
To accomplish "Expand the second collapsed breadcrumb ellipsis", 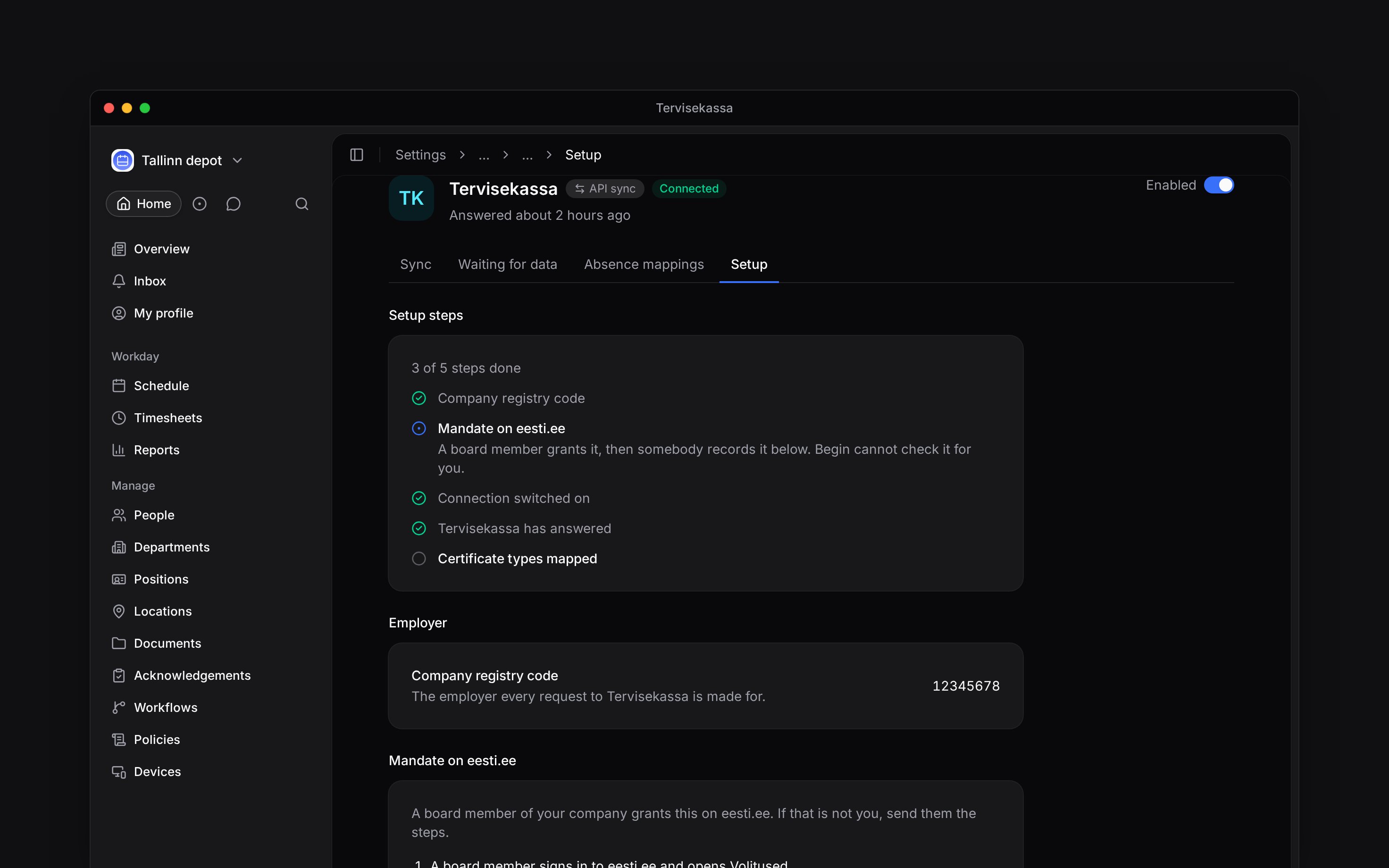I will 527,155.
